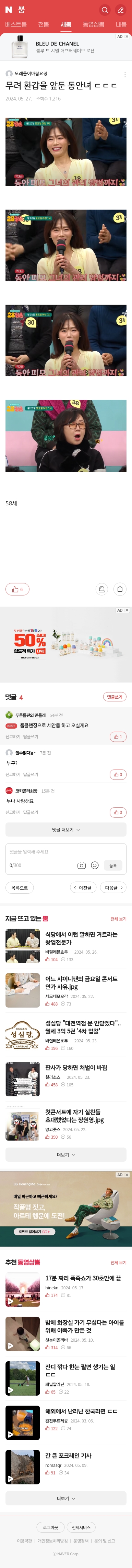This screenshot has height=1568, width=132.
Task: Switch to the 동영상뿜 tab
Action: pyautogui.click(x=93, y=24)
